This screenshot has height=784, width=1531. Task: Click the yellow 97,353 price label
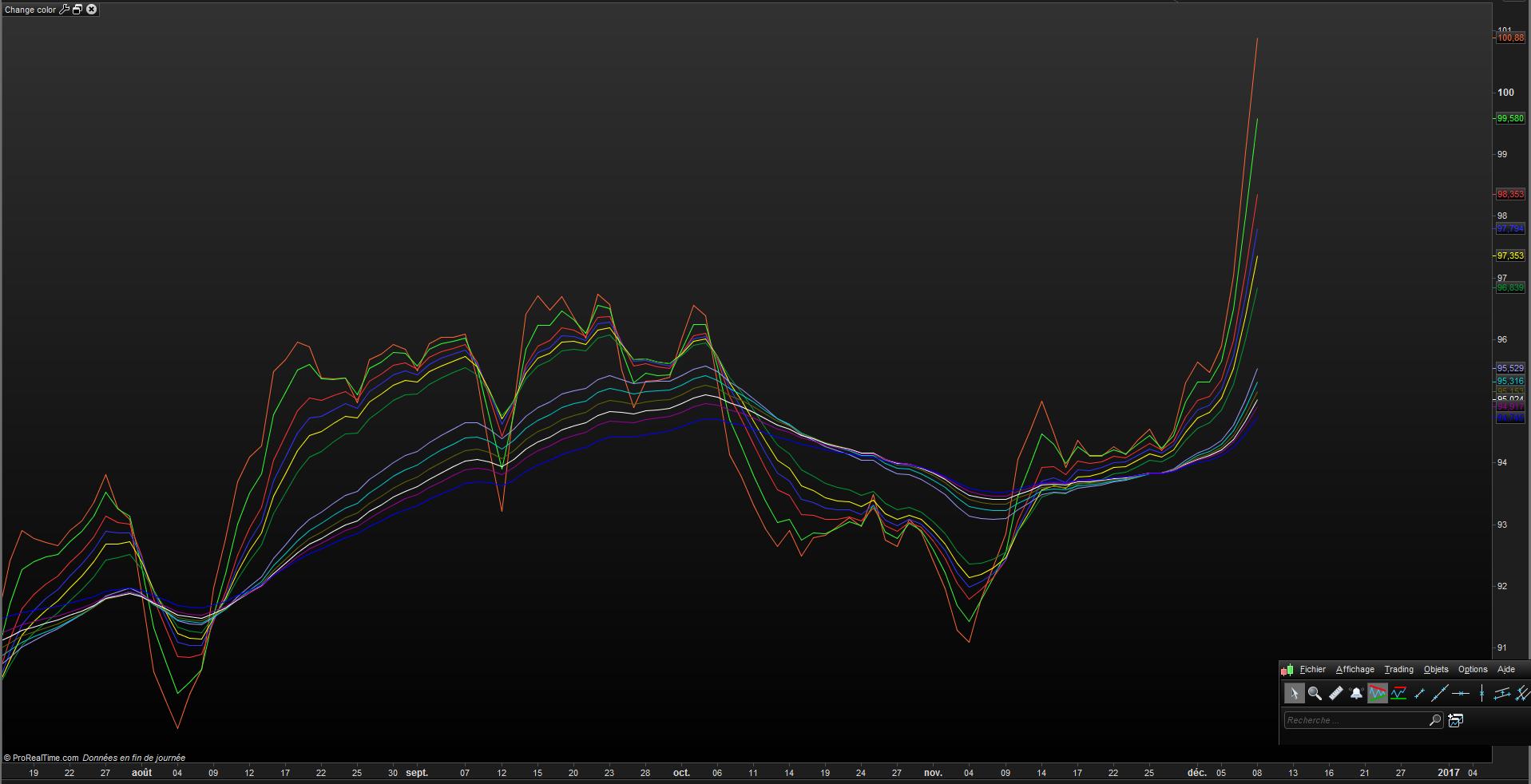point(1509,255)
